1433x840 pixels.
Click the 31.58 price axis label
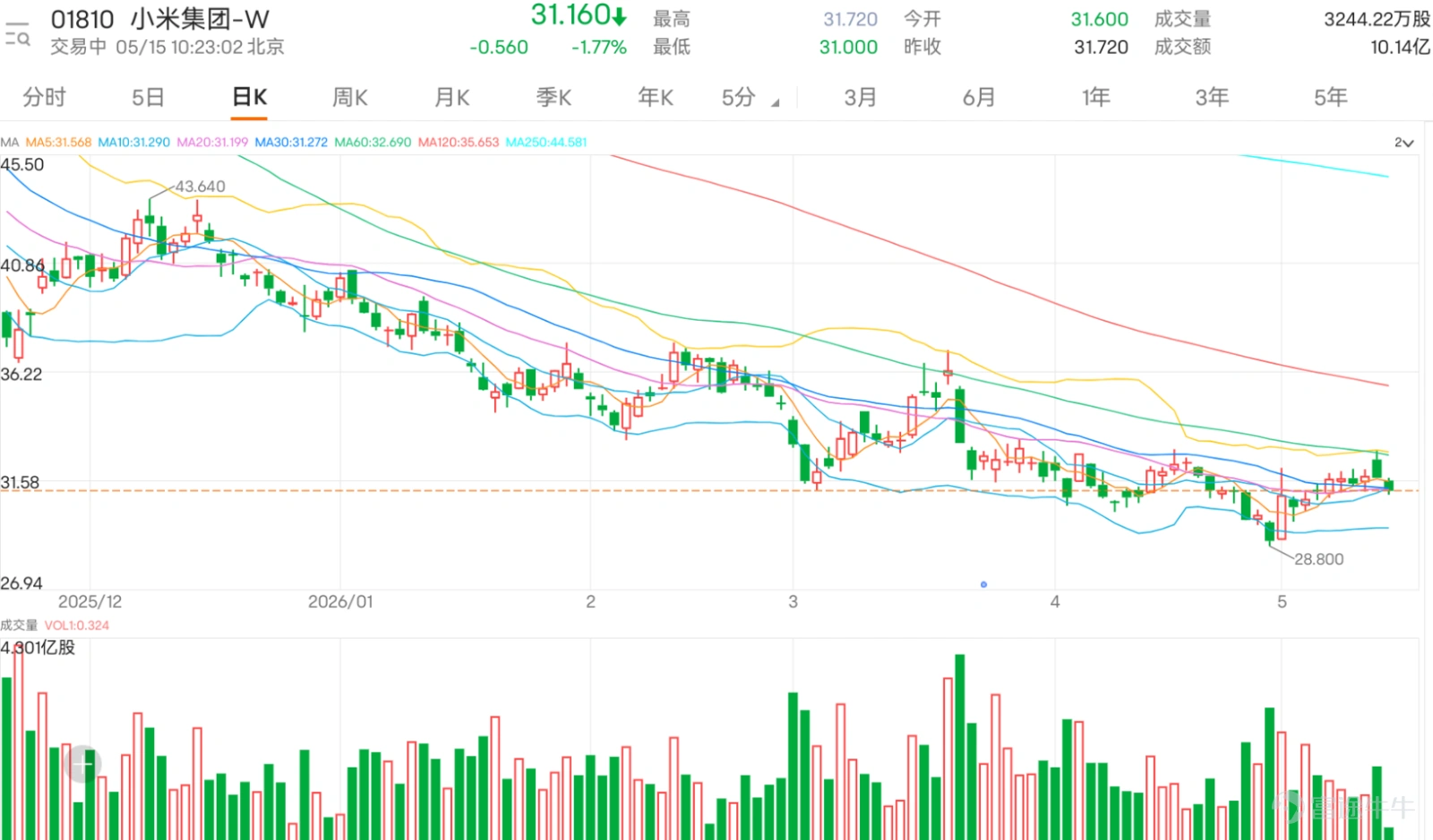coord(21,483)
